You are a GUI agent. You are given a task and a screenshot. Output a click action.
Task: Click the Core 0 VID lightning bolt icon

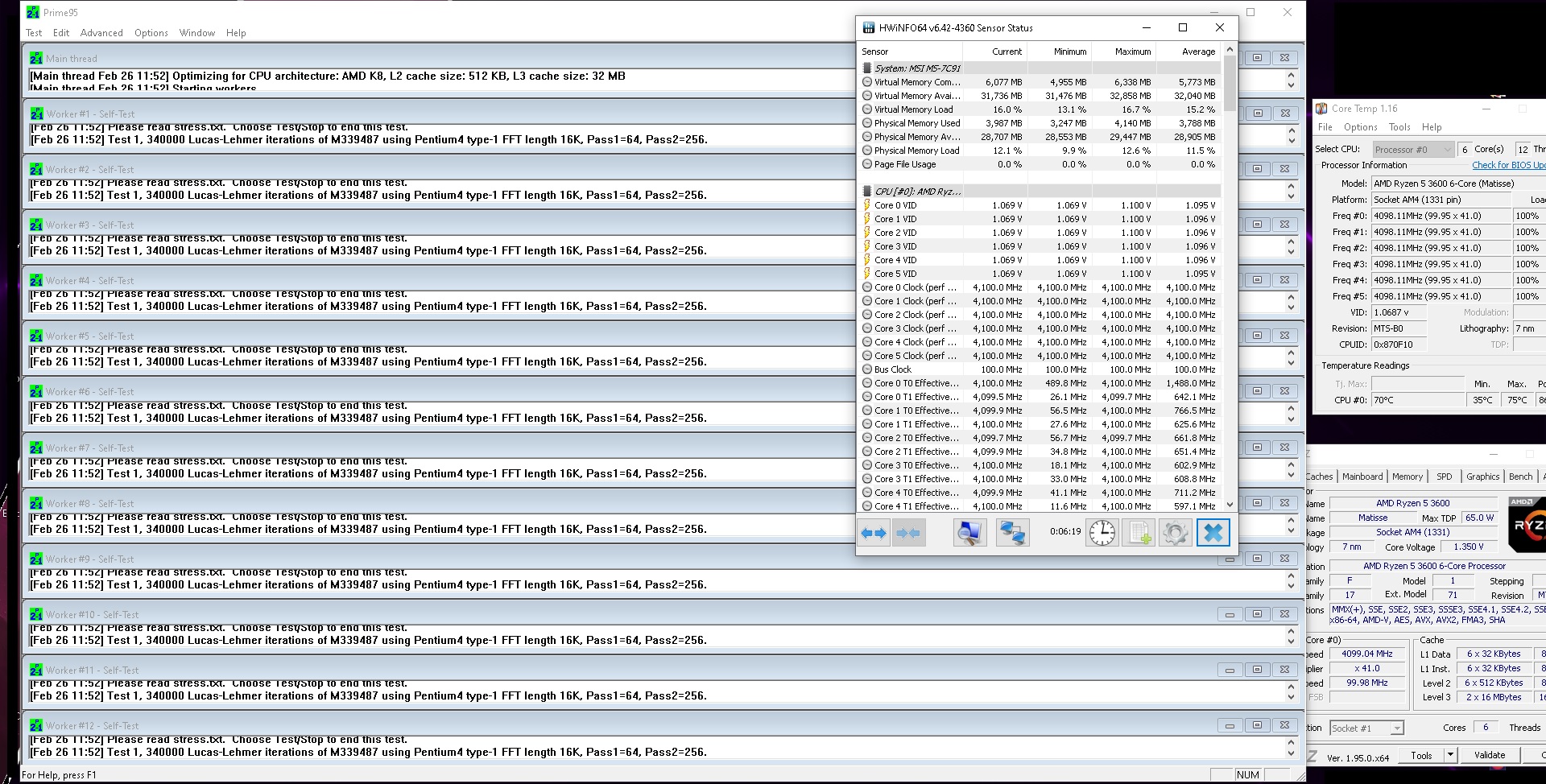[x=867, y=205]
